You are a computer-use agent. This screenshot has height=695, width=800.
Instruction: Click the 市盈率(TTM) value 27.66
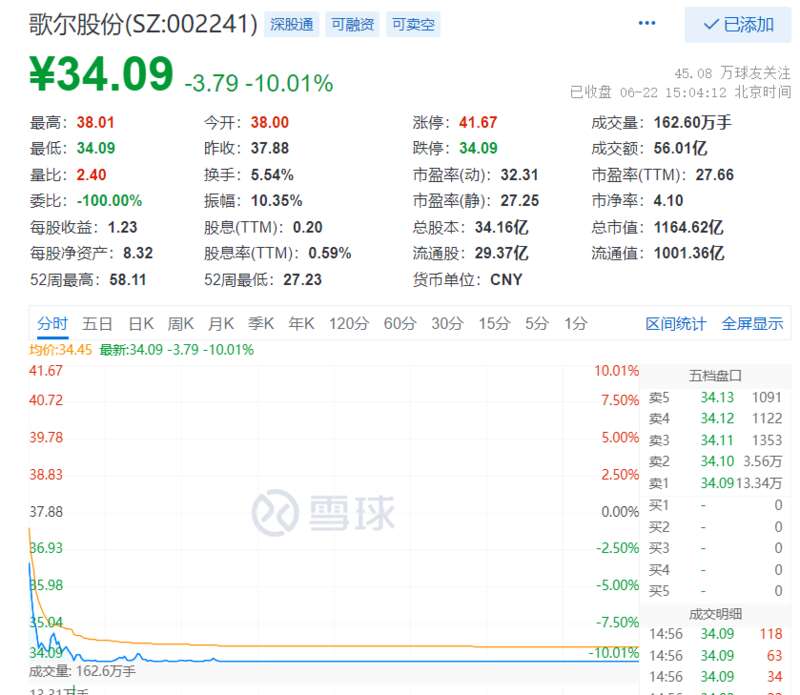tap(715, 175)
